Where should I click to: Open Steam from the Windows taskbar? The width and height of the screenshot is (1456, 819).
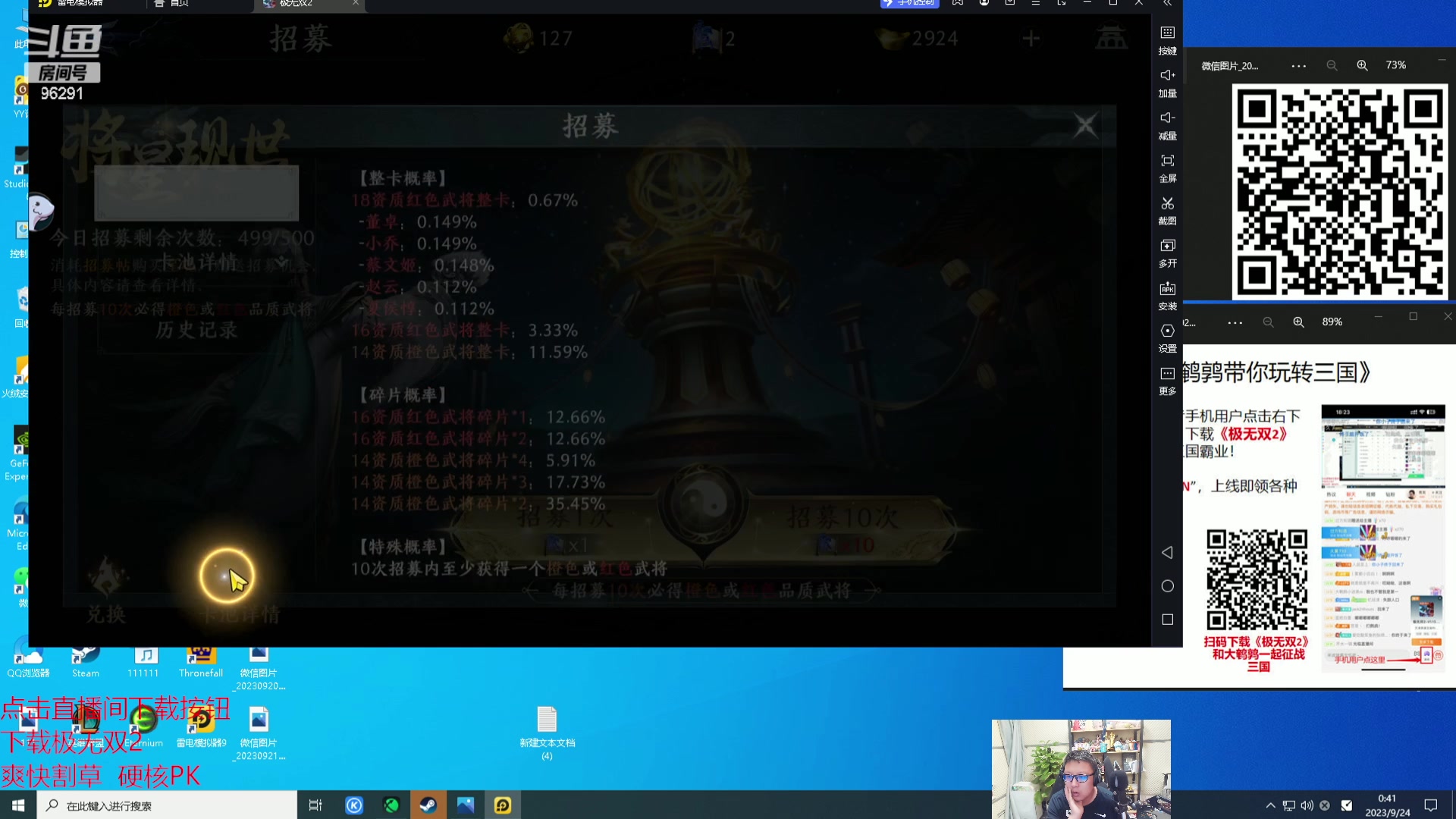click(428, 805)
